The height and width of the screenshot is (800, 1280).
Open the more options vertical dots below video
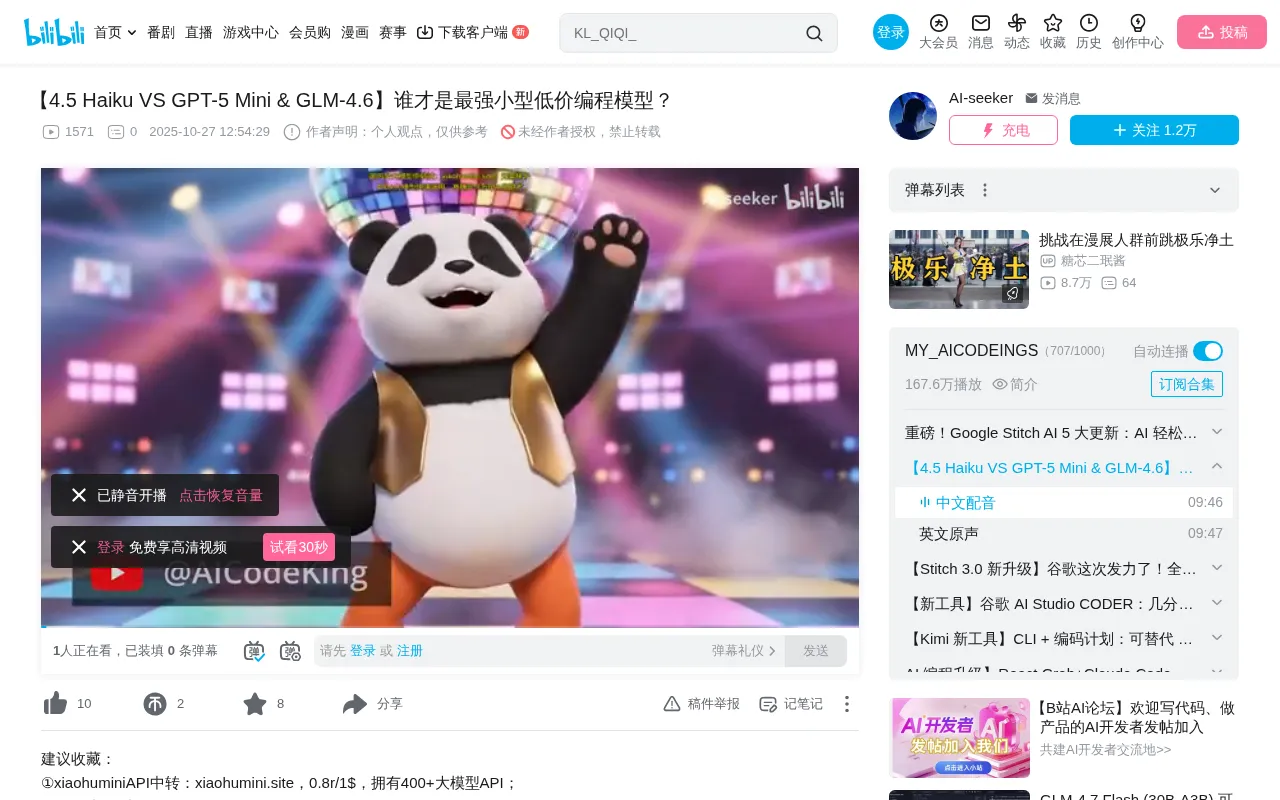click(847, 704)
